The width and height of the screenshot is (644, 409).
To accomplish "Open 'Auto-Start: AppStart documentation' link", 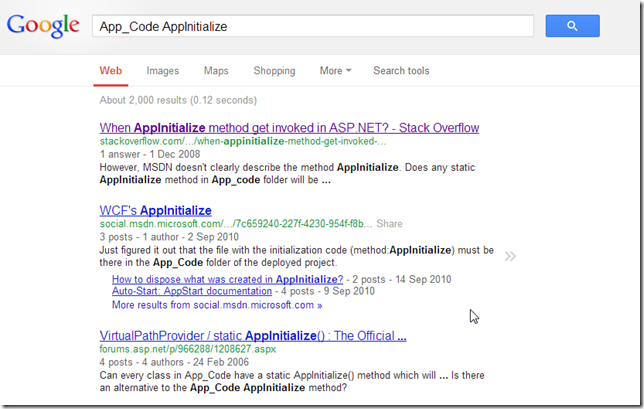I will pyautogui.click(x=192, y=291).
